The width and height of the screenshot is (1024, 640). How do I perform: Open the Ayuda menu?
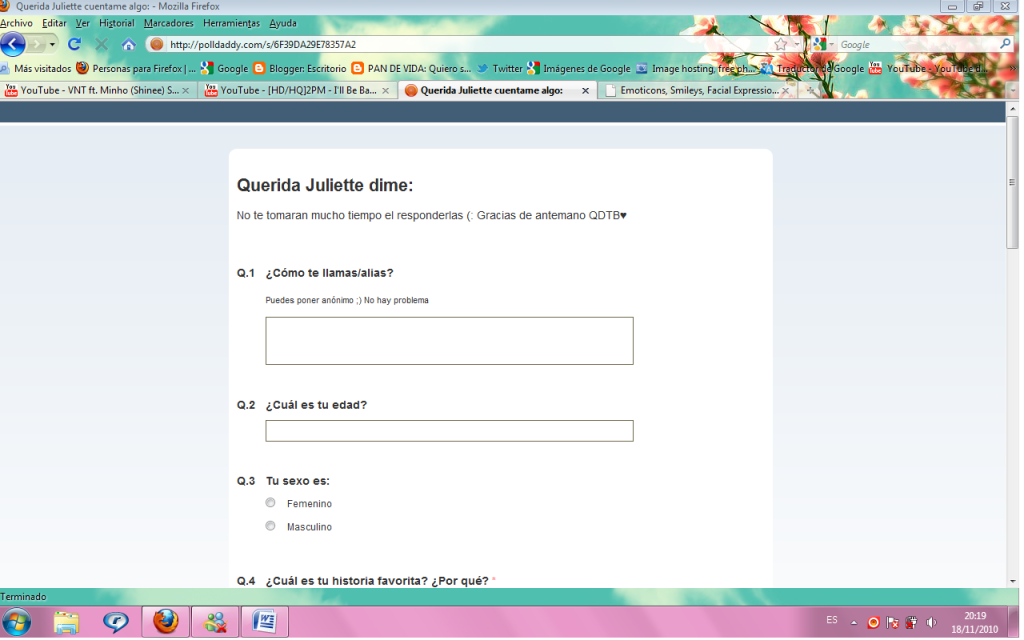click(x=283, y=23)
